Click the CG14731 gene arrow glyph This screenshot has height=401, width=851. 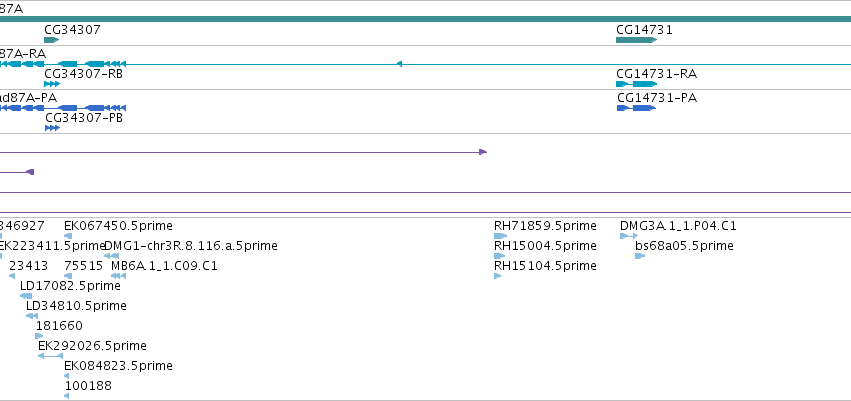(x=637, y=40)
